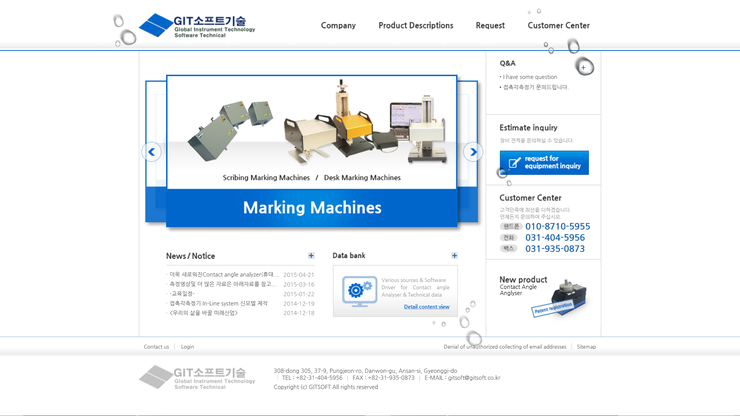Click the GIT Soft header logo

(x=197, y=25)
